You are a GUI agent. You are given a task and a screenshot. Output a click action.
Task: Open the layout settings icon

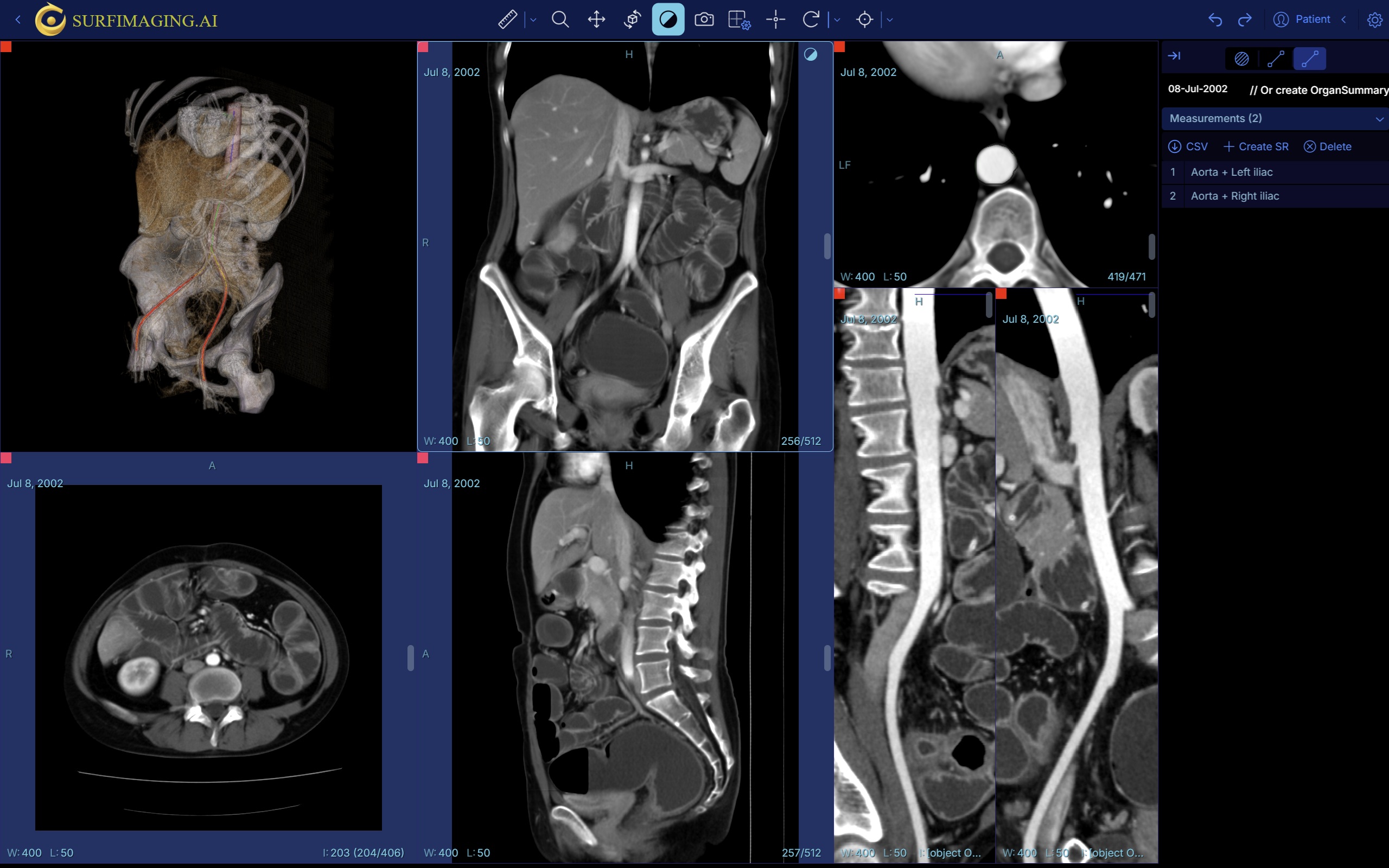[738, 19]
